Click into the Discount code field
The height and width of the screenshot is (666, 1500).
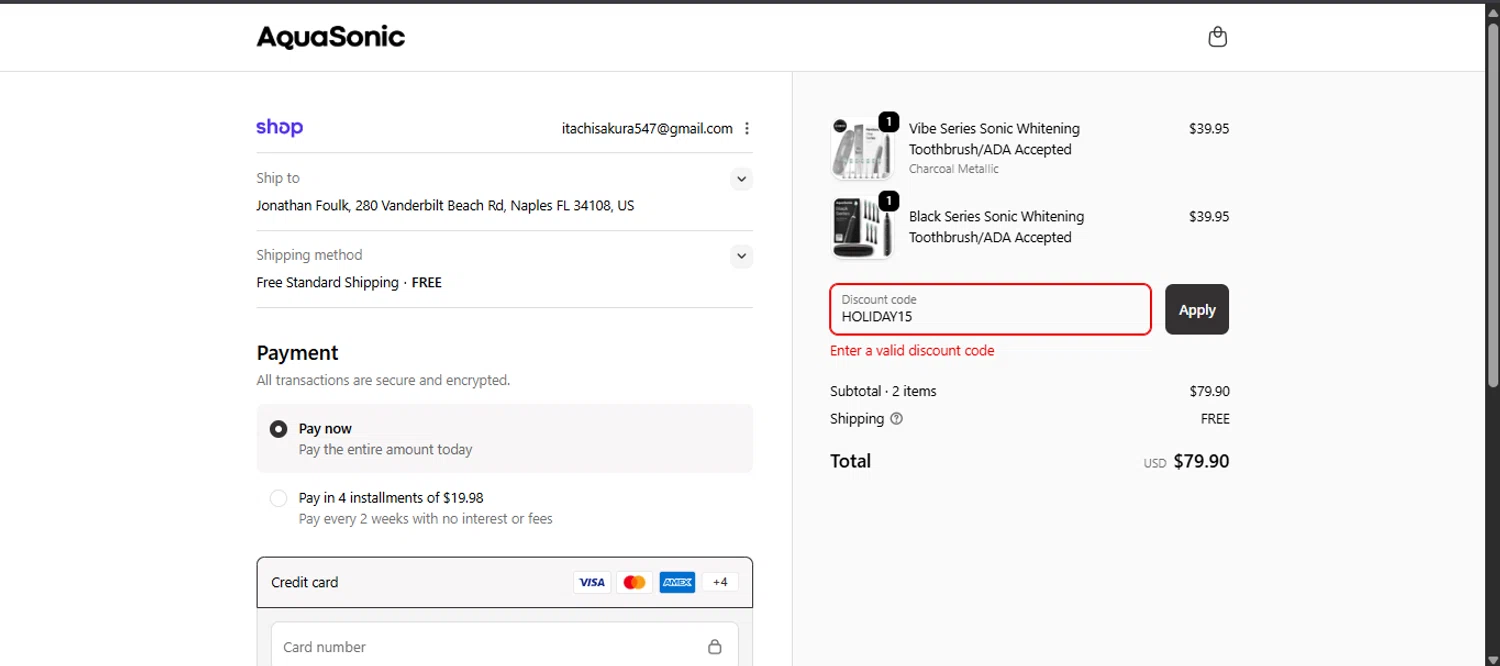coord(990,309)
